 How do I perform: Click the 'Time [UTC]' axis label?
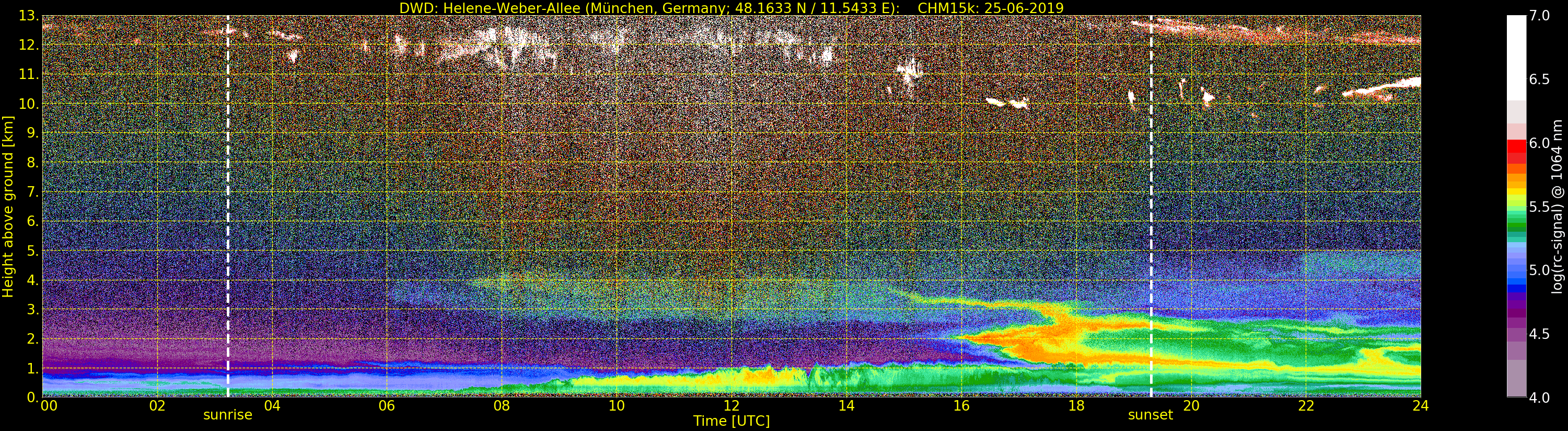pyautogui.click(x=731, y=421)
